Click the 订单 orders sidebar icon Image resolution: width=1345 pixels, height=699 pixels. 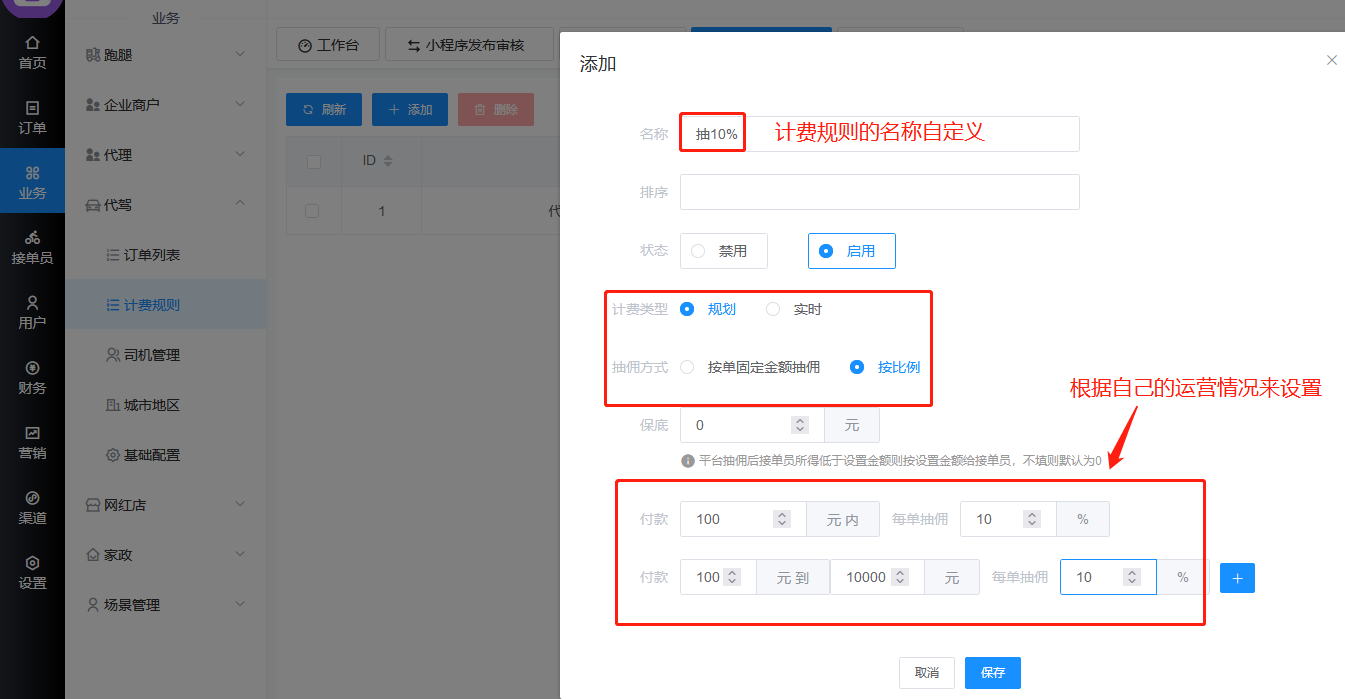tap(32, 117)
